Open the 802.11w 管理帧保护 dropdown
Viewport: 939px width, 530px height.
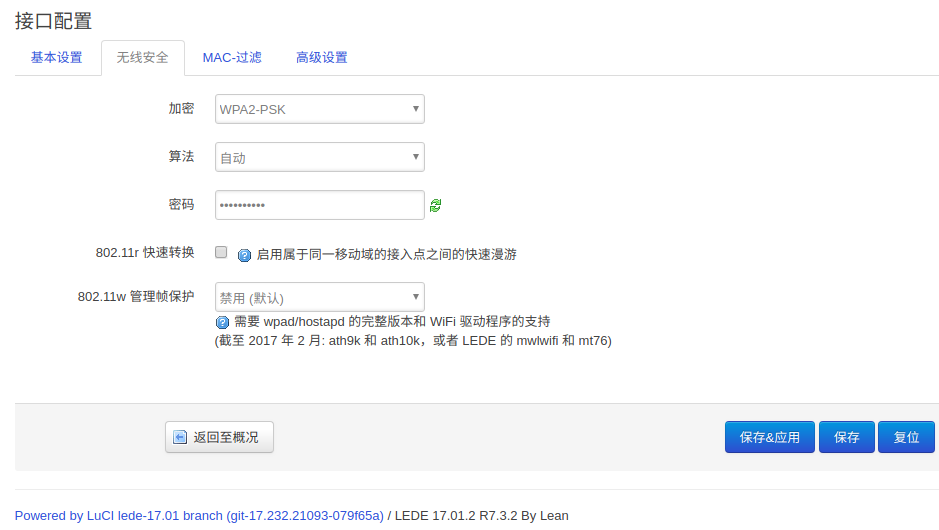coord(320,297)
